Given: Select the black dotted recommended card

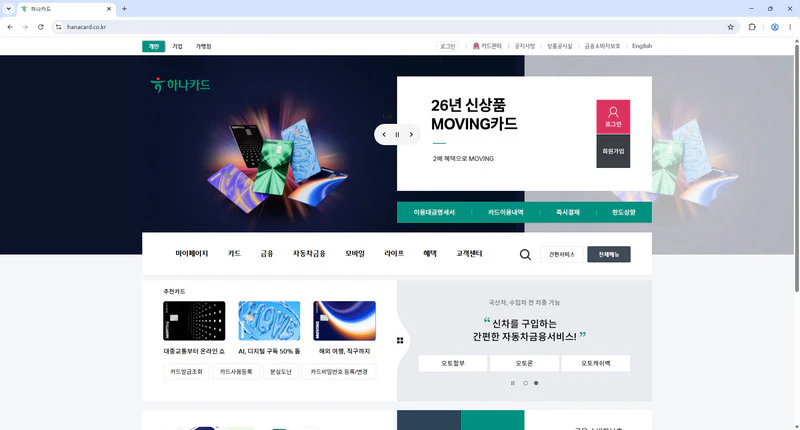Looking at the screenshot, I should (x=194, y=321).
